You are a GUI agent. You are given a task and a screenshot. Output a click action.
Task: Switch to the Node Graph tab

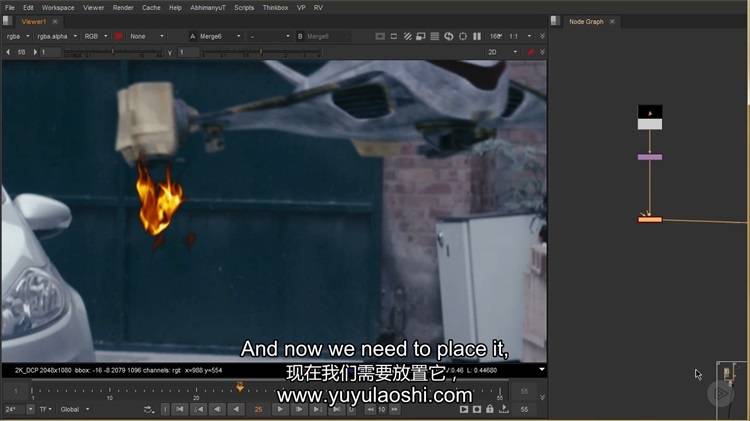[x=585, y=21]
